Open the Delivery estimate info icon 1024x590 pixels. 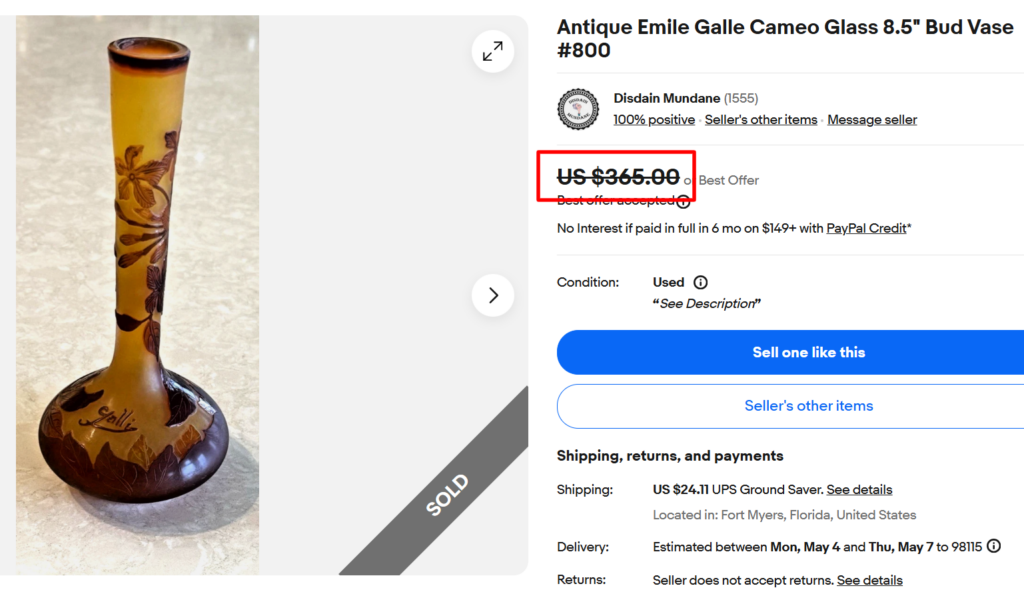[x=993, y=546]
